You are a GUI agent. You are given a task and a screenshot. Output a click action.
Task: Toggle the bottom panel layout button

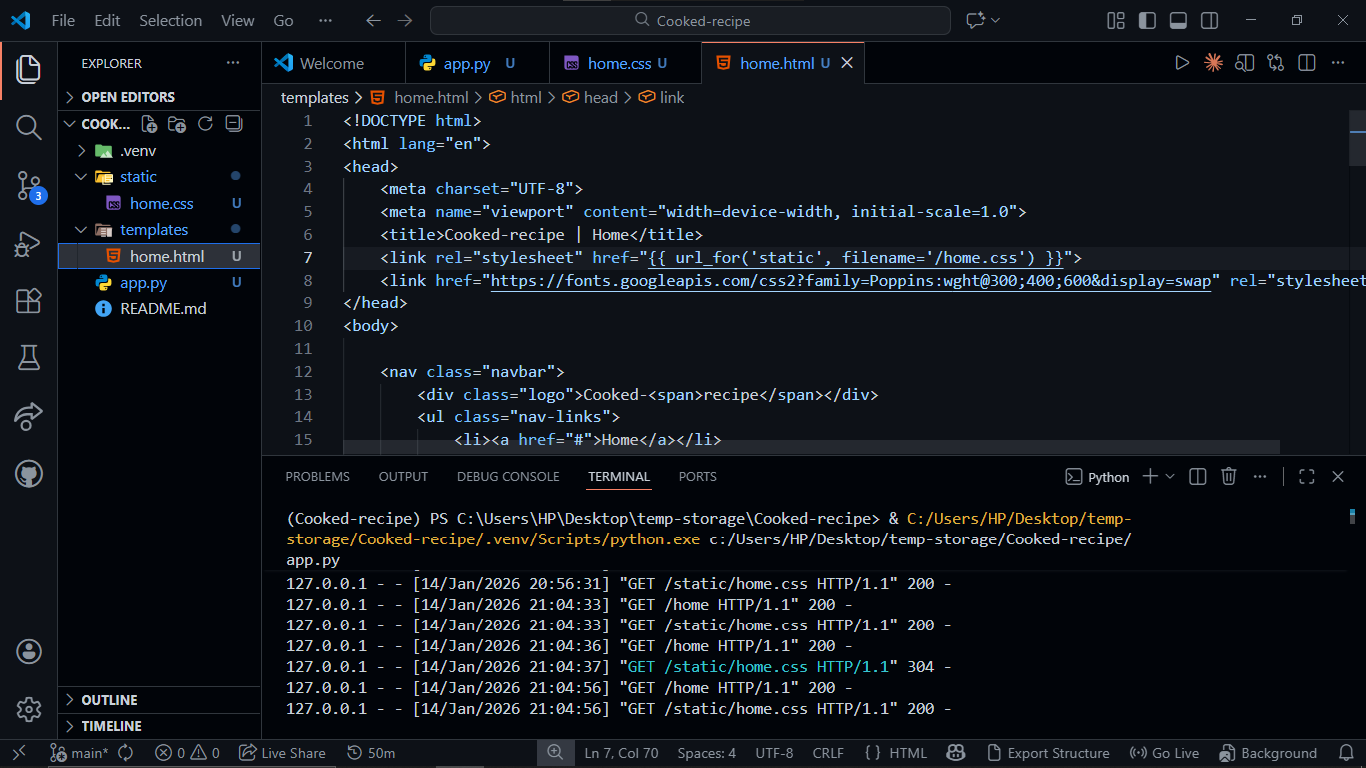(1178, 21)
